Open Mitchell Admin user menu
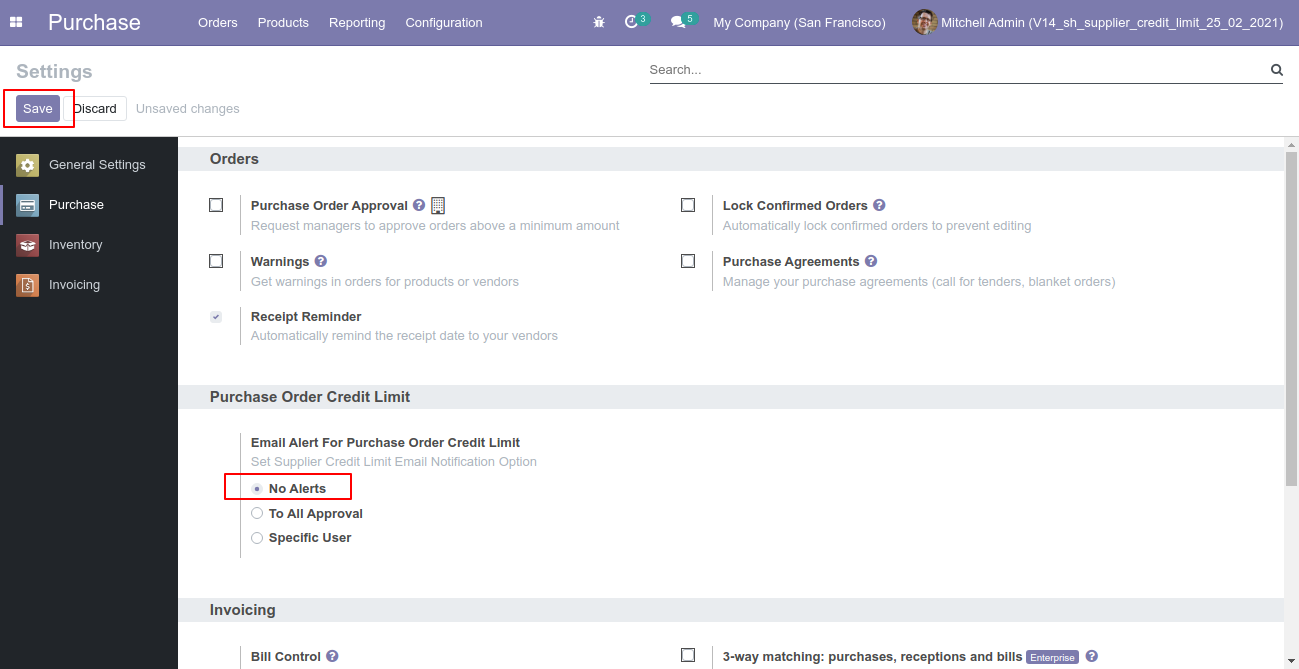 [x=1097, y=22]
